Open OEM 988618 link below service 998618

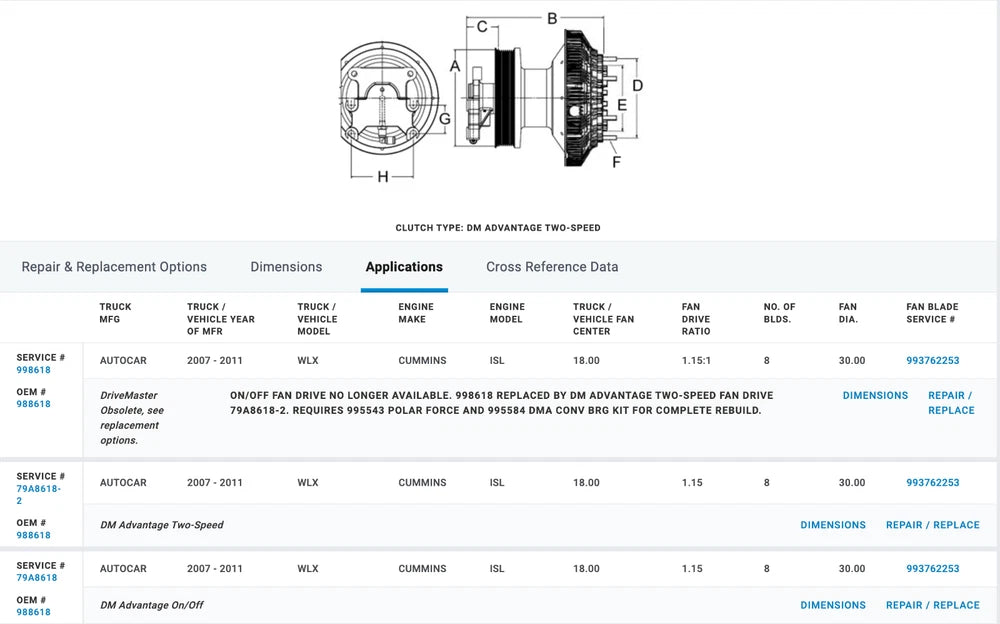tap(34, 404)
